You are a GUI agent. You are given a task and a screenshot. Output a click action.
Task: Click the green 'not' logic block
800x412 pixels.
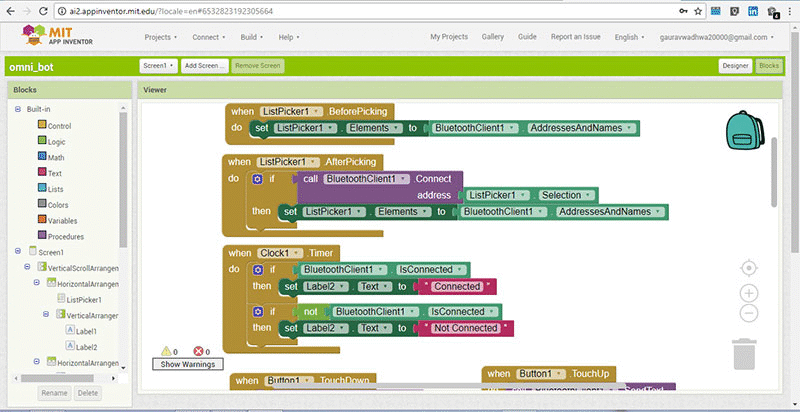coord(311,312)
